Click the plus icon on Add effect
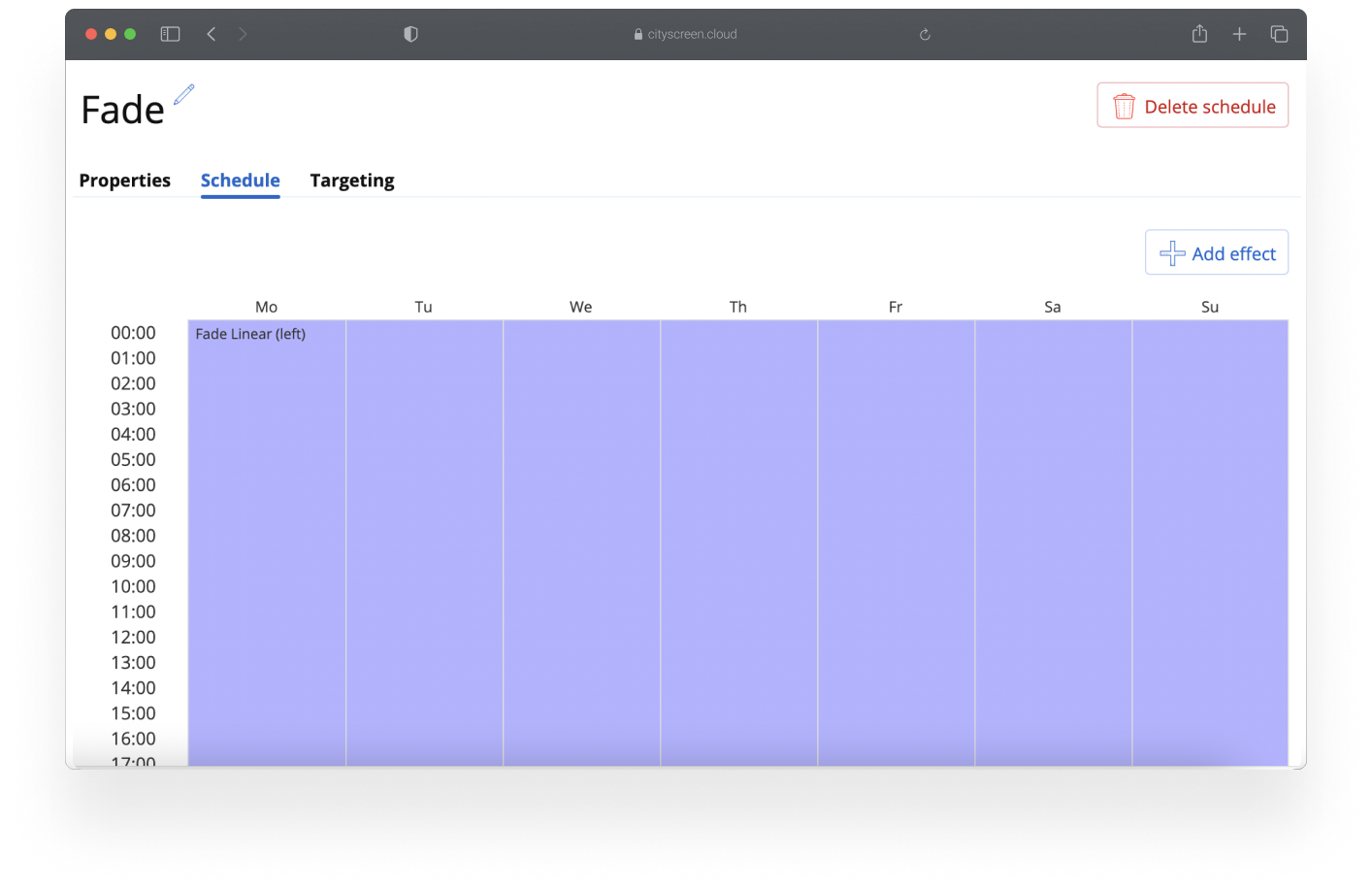This screenshot has width=1372, height=891. pyautogui.click(x=1171, y=252)
